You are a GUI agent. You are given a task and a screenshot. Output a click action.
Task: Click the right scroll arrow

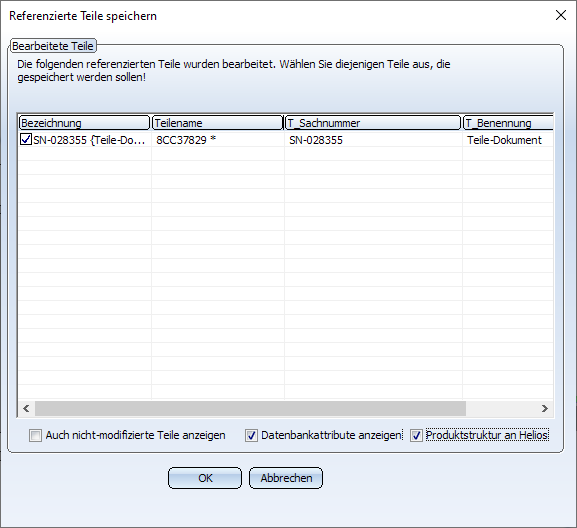pos(545,408)
